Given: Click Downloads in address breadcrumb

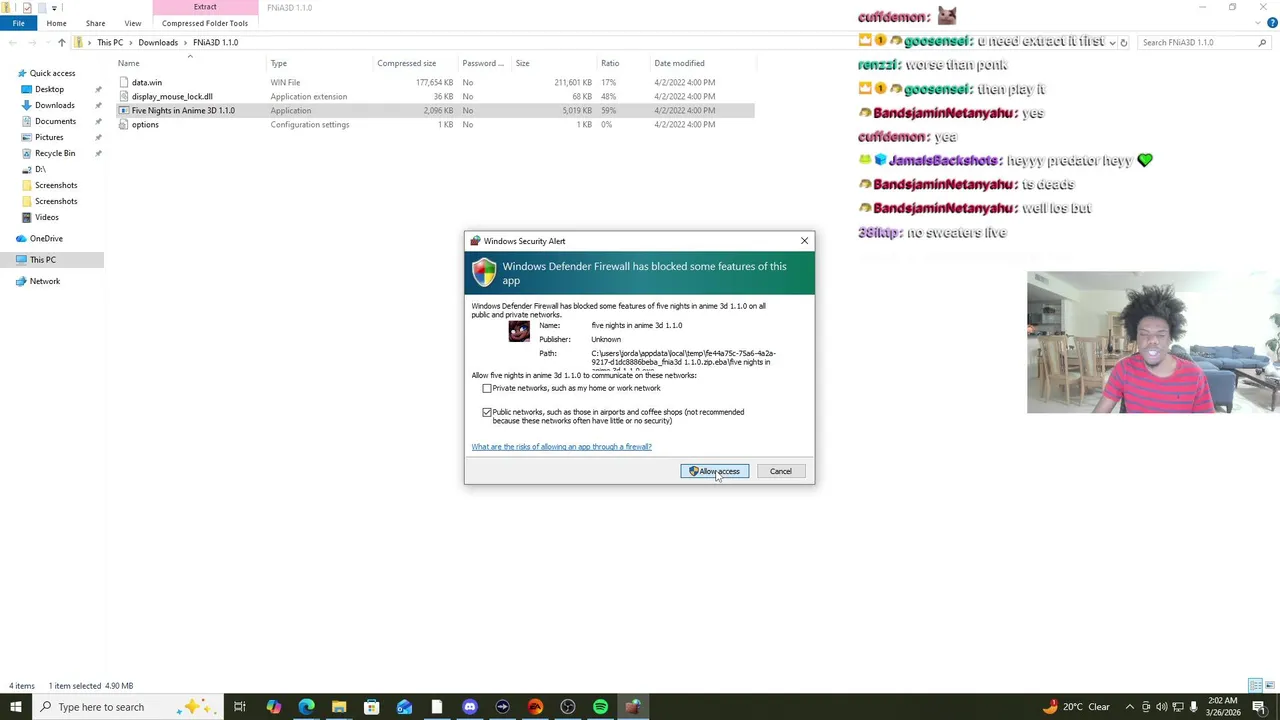Looking at the screenshot, I should (x=158, y=42).
